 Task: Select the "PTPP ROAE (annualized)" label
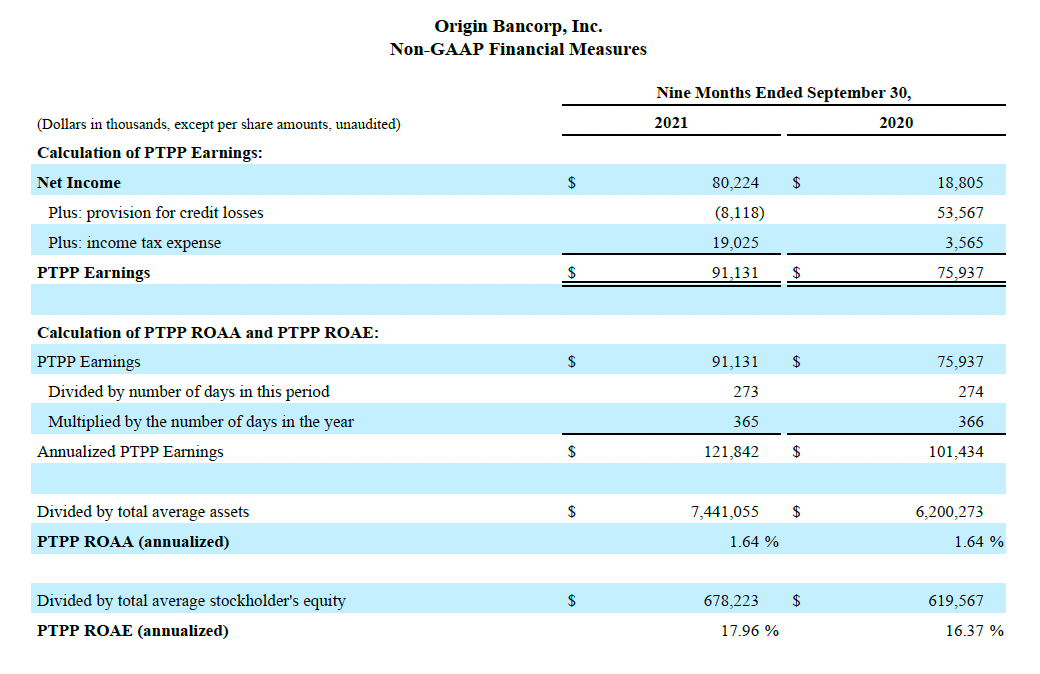(133, 631)
